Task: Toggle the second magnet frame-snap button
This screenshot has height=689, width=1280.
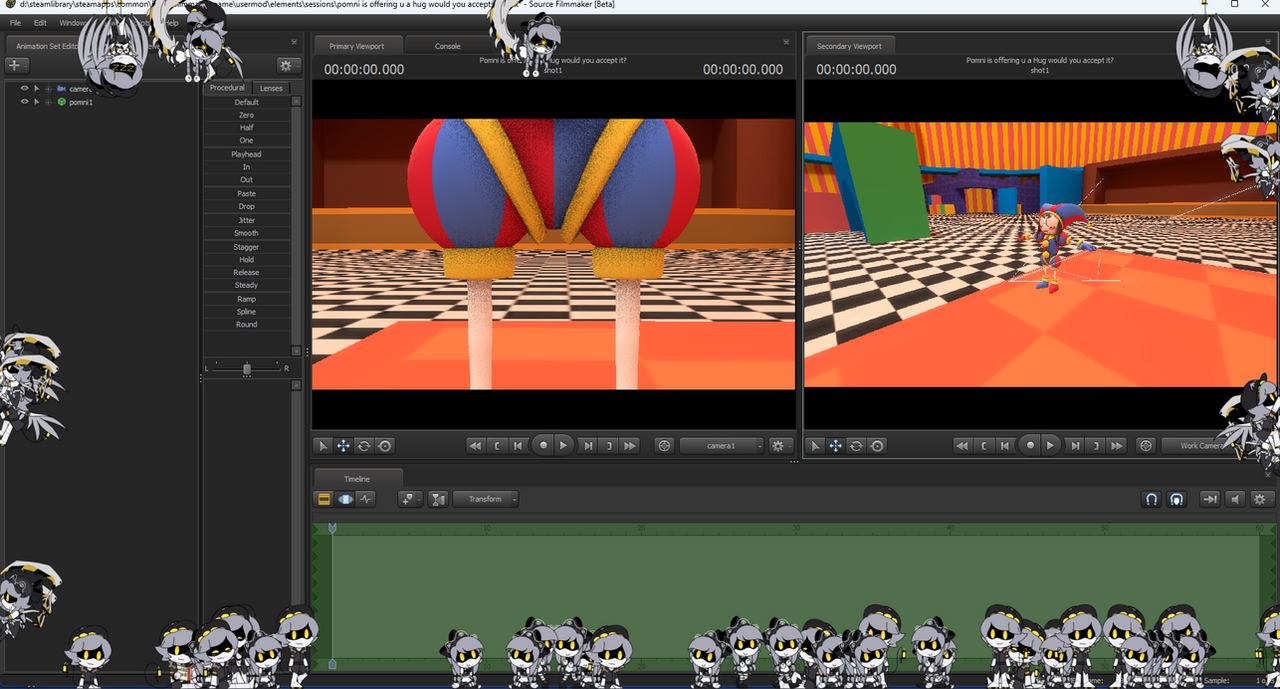Action: (x=1177, y=499)
